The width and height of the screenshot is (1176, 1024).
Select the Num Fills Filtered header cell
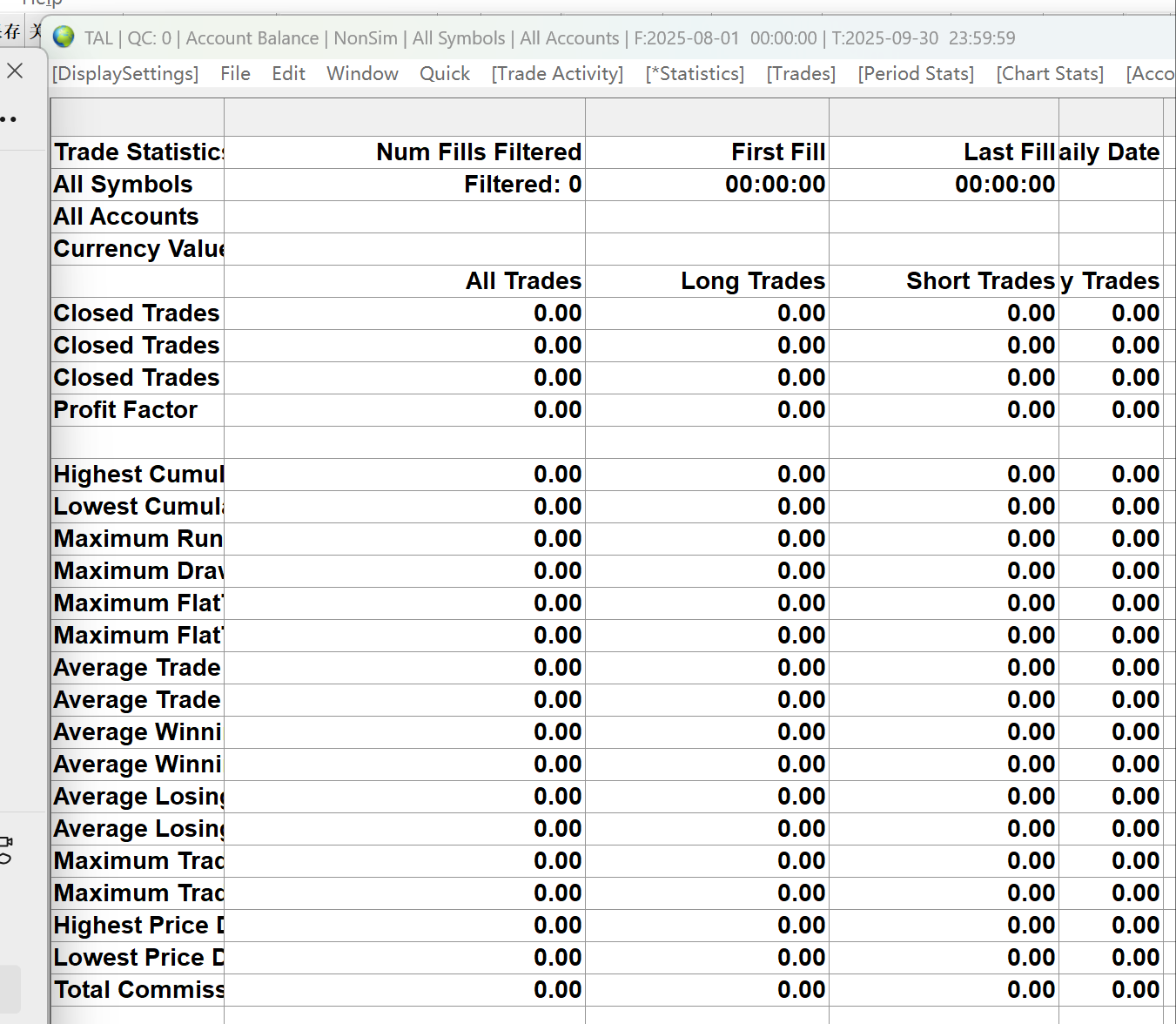coord(479,152)
